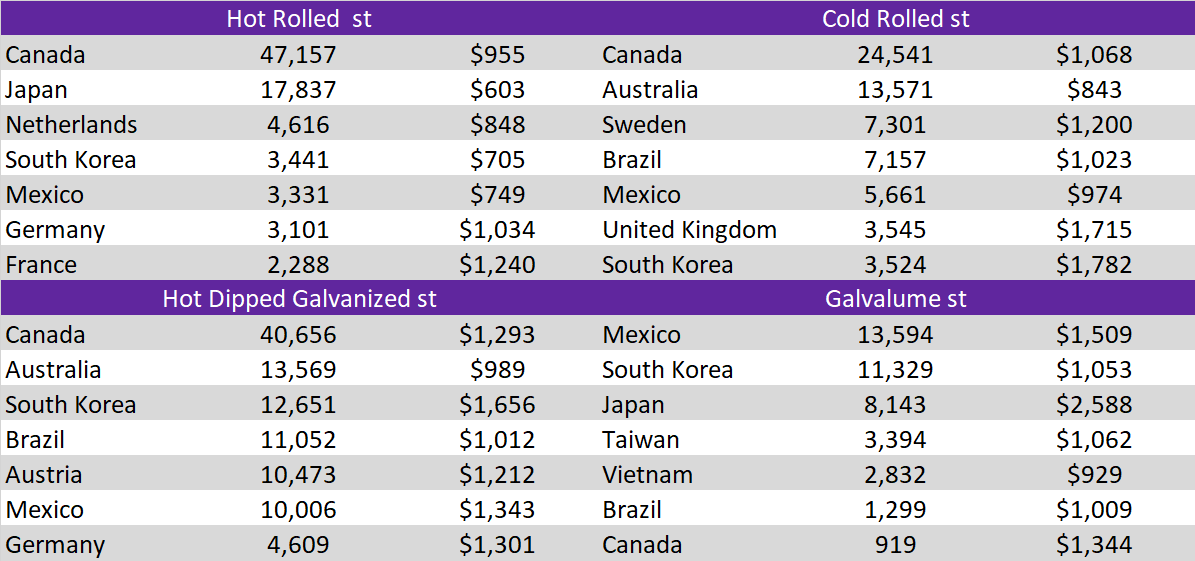The width and height of the screenshot is (1195, 561).
Task: Select the Vietnam cell
Action: [x=647, y=475]
